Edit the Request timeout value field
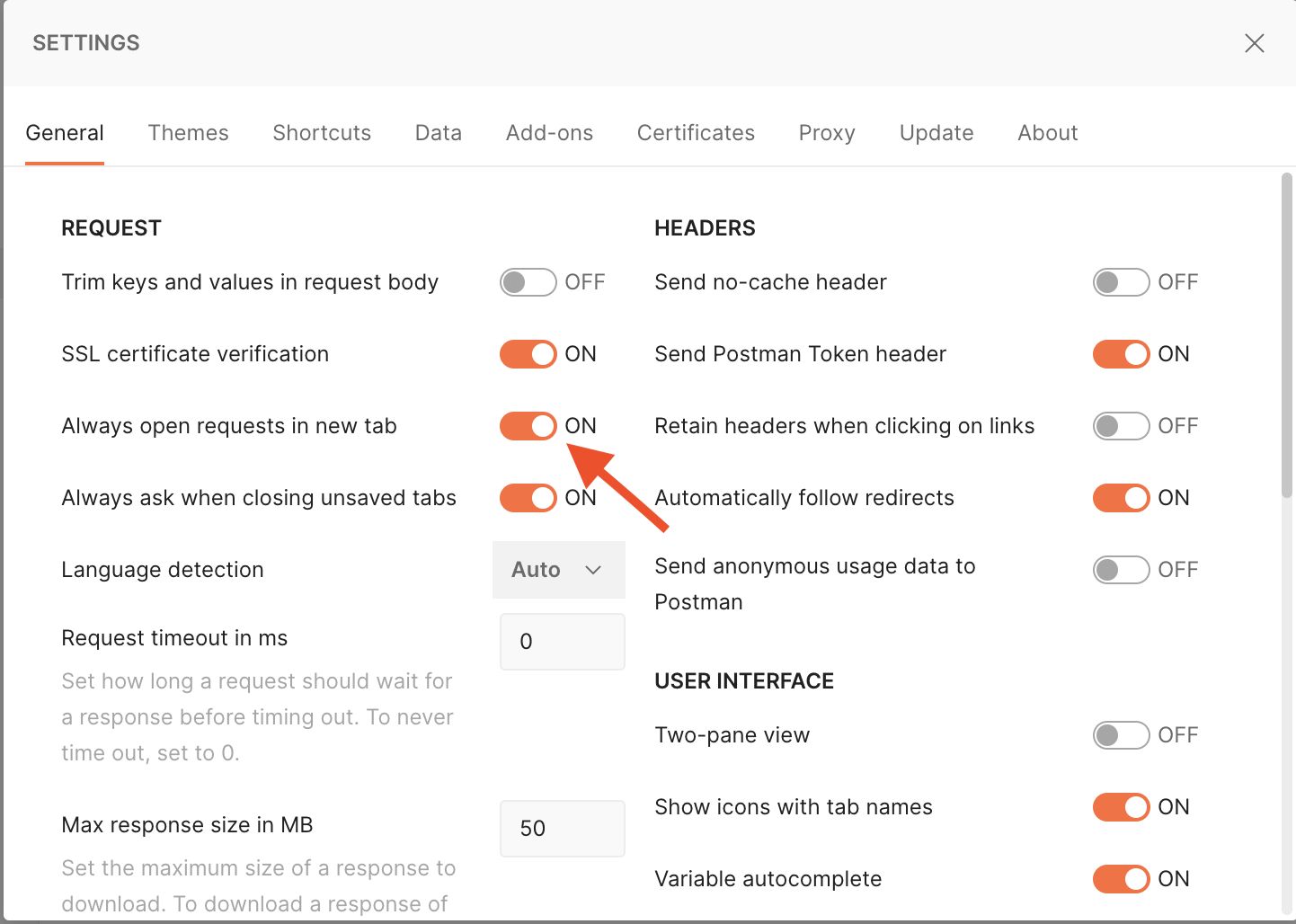 point(562,641)
